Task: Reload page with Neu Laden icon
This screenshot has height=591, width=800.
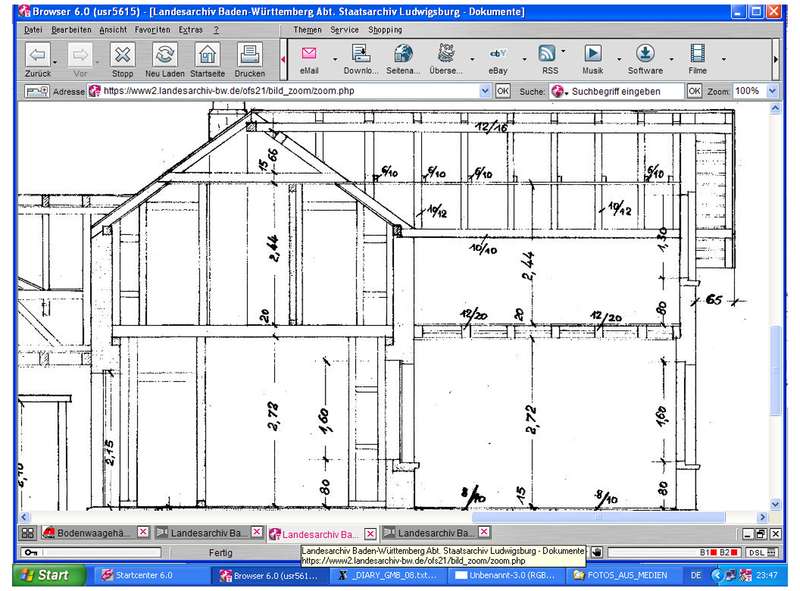Action: pos(165,55)
